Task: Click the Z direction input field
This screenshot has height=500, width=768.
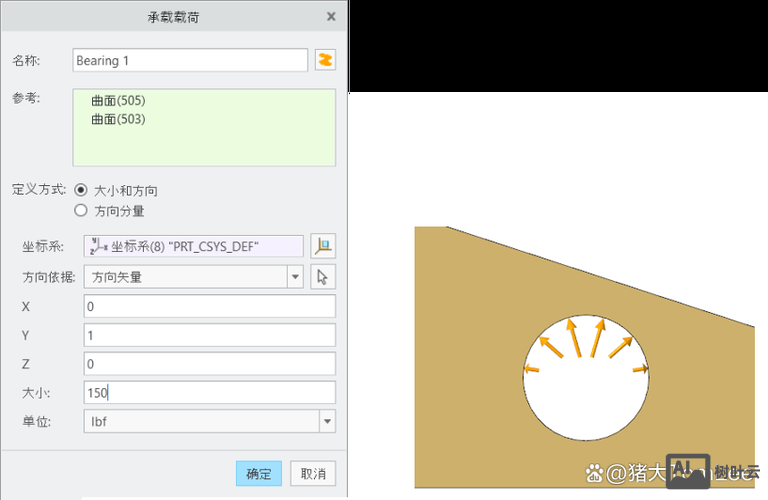Action: click(x=209, y=364)
